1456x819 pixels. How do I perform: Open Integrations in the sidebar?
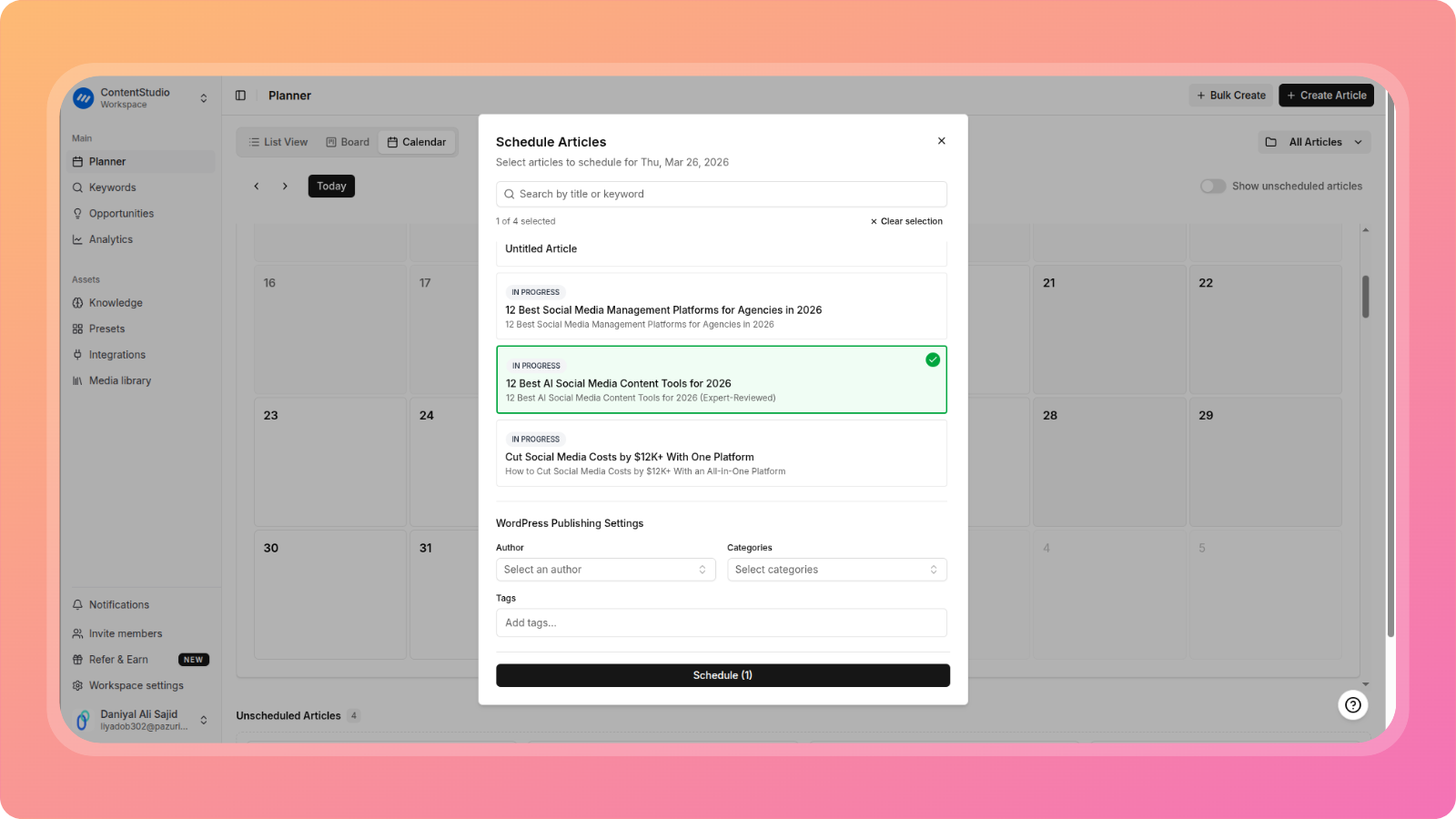(x=116, y=355)
